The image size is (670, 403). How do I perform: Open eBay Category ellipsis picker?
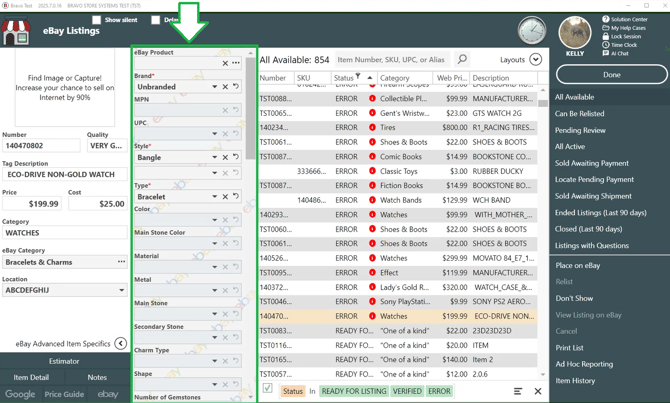(121, 262)
